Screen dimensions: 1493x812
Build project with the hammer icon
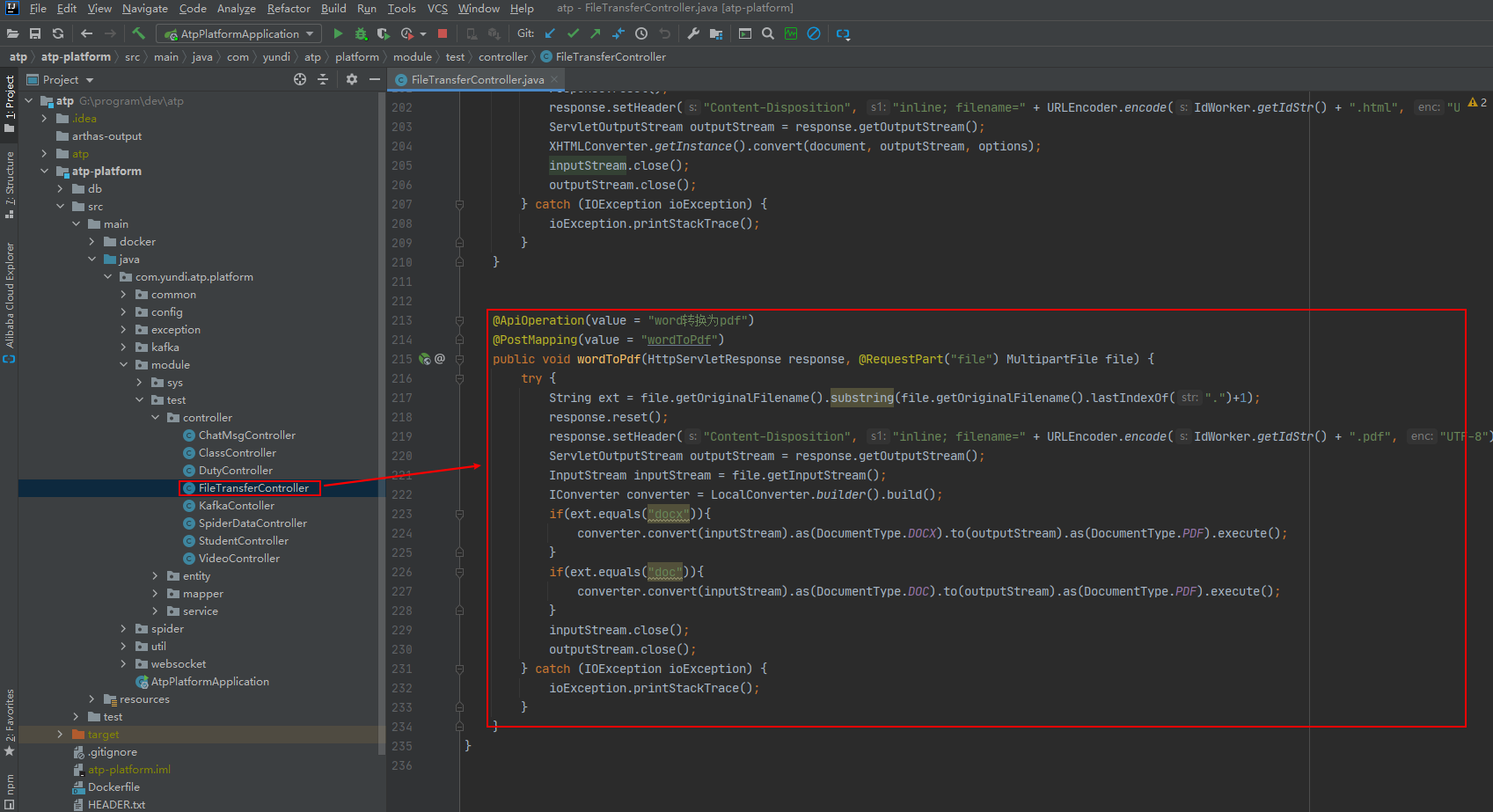[139, 33]
